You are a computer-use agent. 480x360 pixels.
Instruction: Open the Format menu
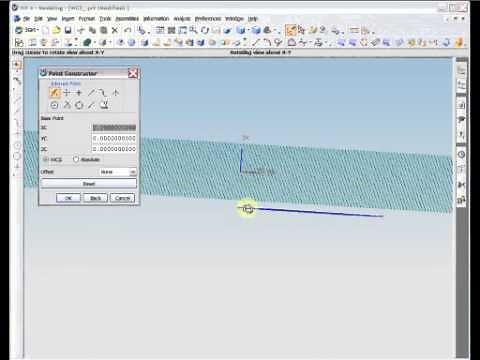point(87,19)
